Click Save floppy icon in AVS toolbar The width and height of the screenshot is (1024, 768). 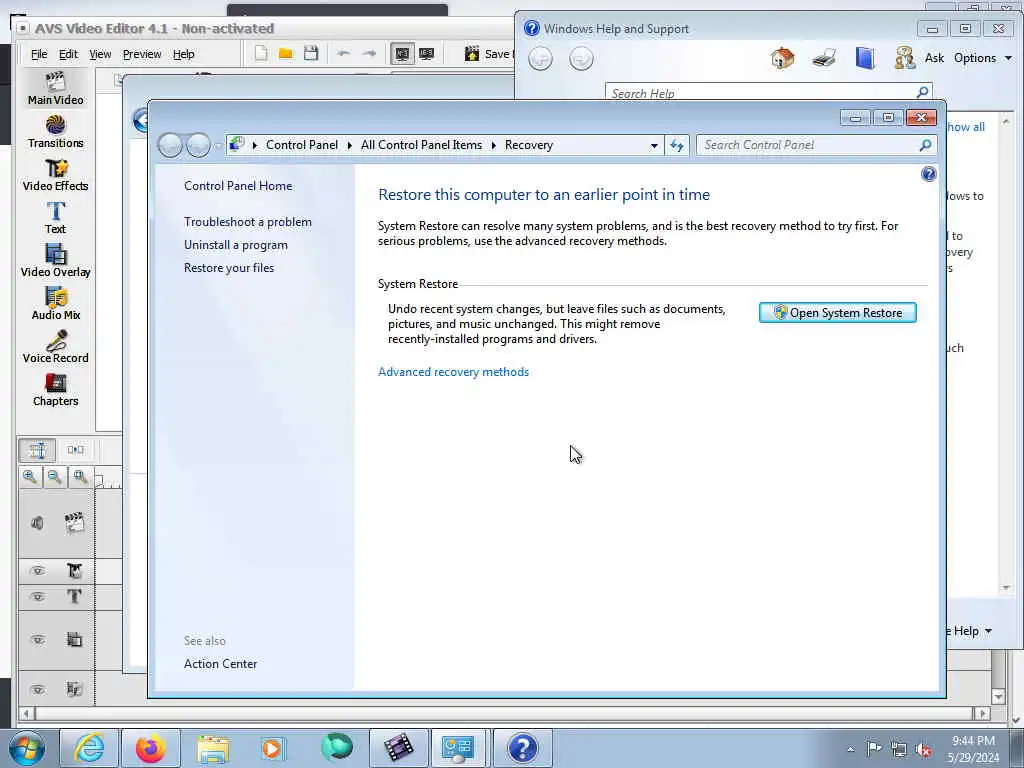tap(311, 54)
